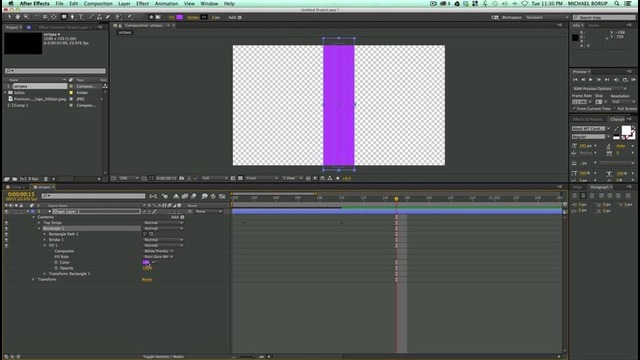Collapse the Contents group
The image size is (640, 360).
pyautogui.click(x=34, y=217)
